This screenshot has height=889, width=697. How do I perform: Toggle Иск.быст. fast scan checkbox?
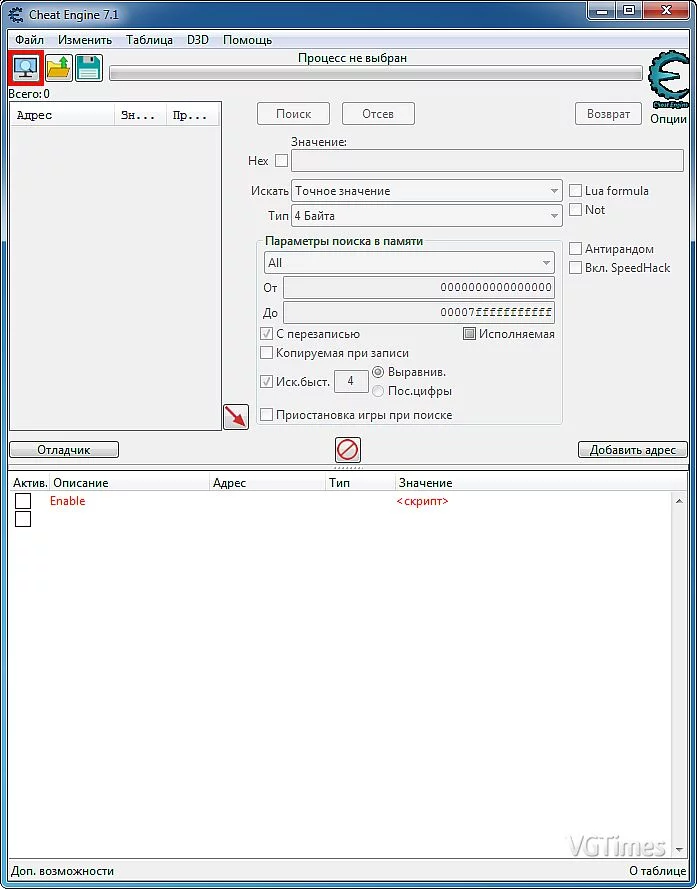267,382
